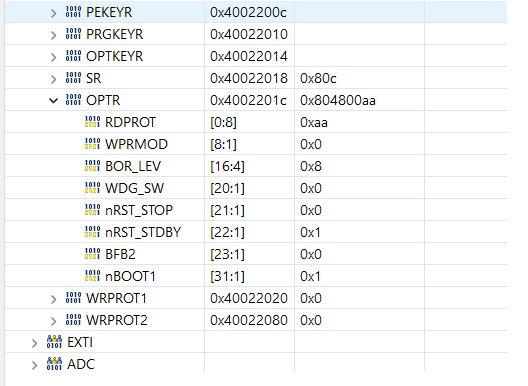Expand the WRPROT2 register
Viewport: 528px width, 386px height.
click(x=54, y=321)
